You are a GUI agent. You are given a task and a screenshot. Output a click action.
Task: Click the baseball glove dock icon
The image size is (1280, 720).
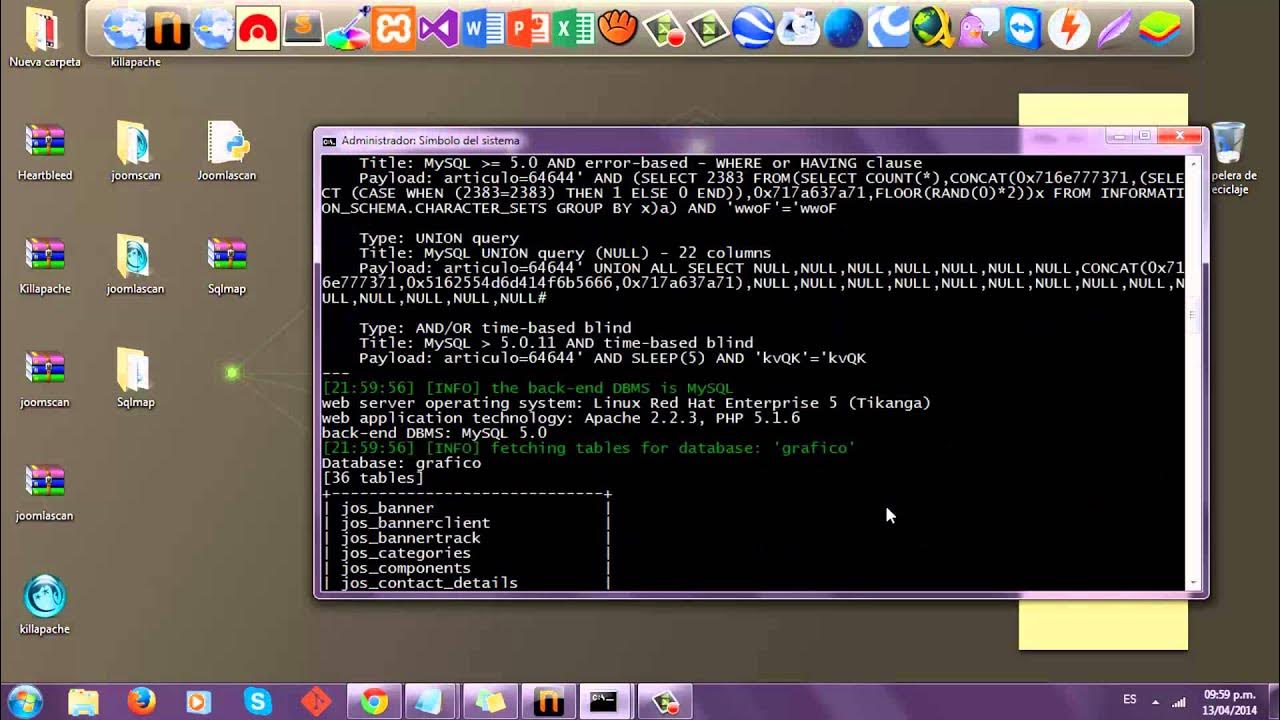coord(619,27)
